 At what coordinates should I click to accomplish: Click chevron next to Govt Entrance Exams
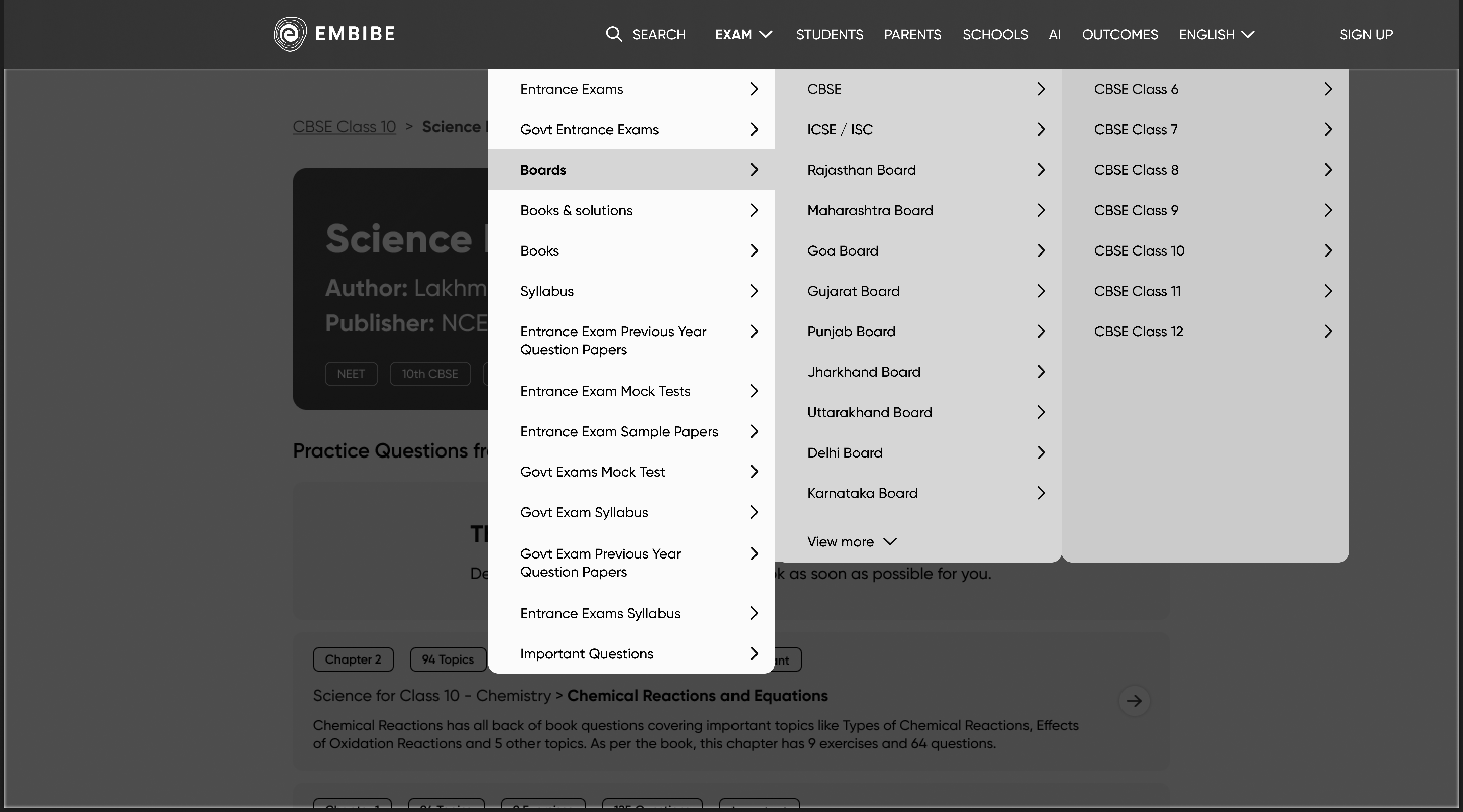pyautogui.click(x=754, y=130)
